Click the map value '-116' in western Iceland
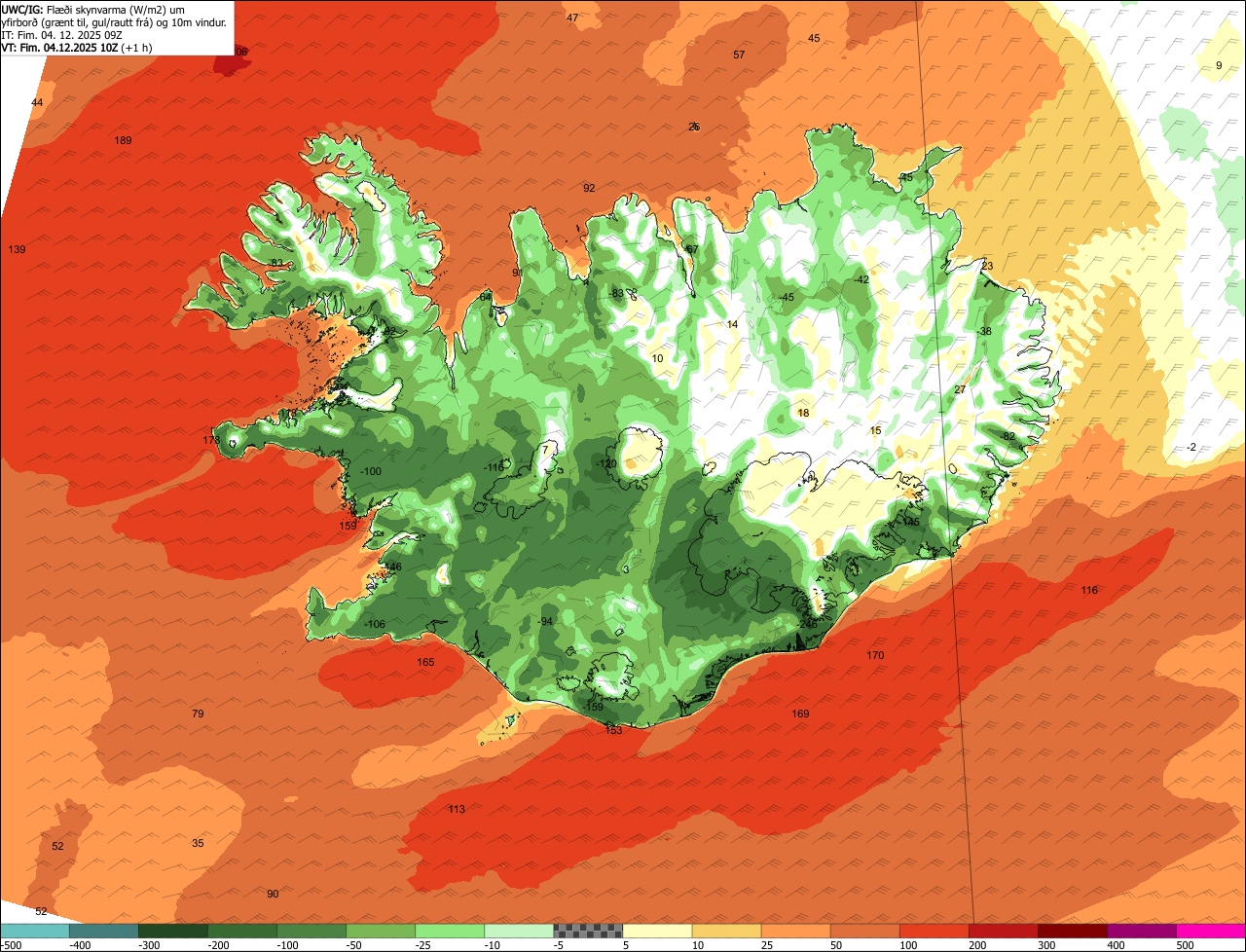Viewport: 1246px width, 952px height. [495, 468]
